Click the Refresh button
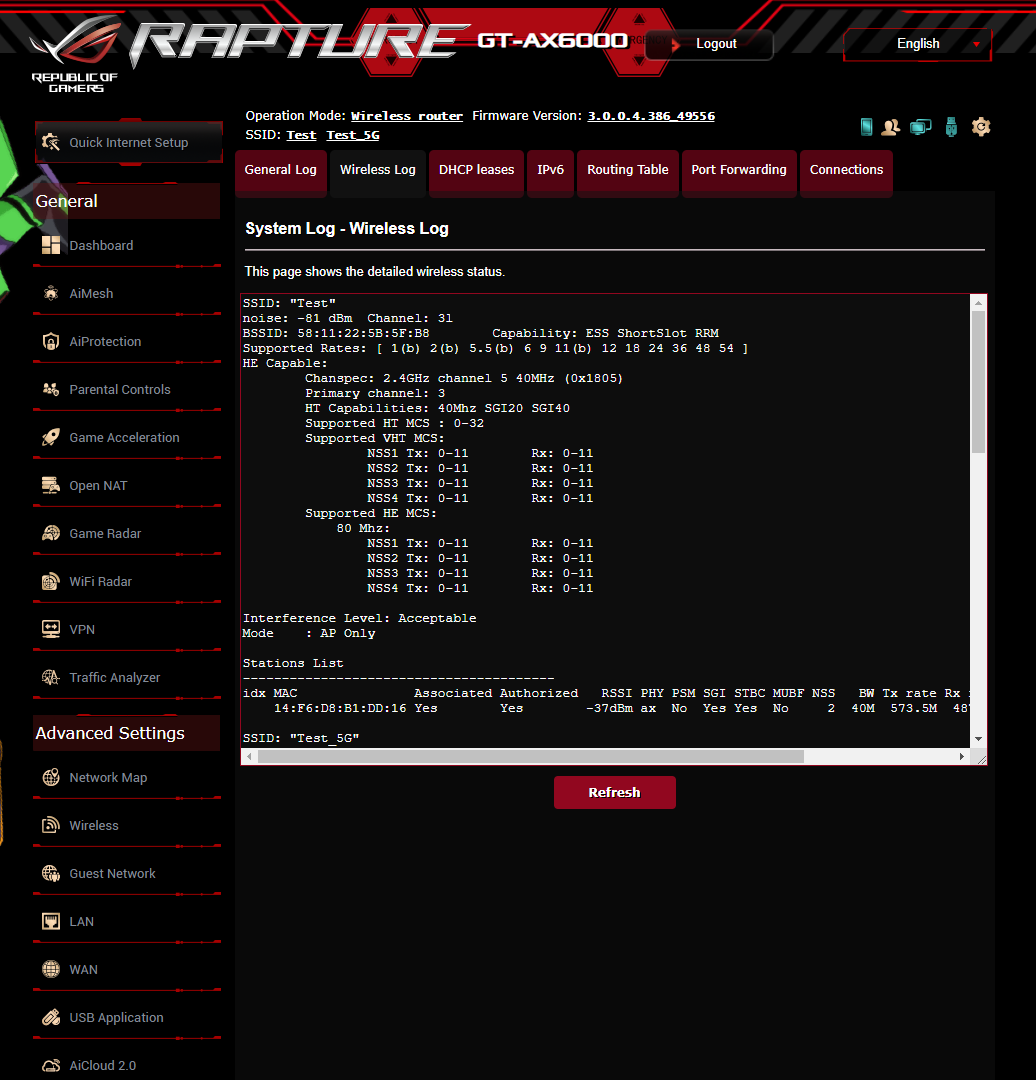The width and height of the screenshot is (1036, 1080). pos(614,792)
